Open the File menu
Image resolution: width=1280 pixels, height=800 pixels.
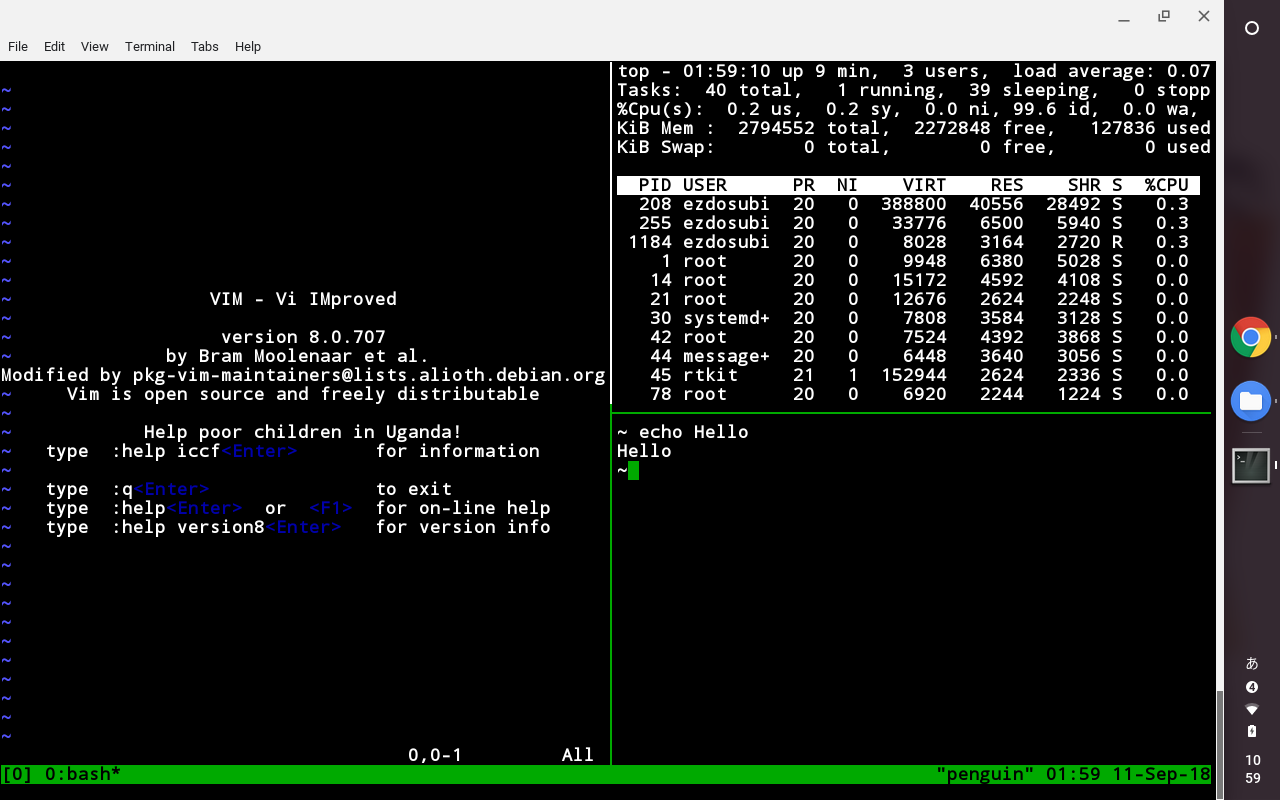tap(18, 46)
